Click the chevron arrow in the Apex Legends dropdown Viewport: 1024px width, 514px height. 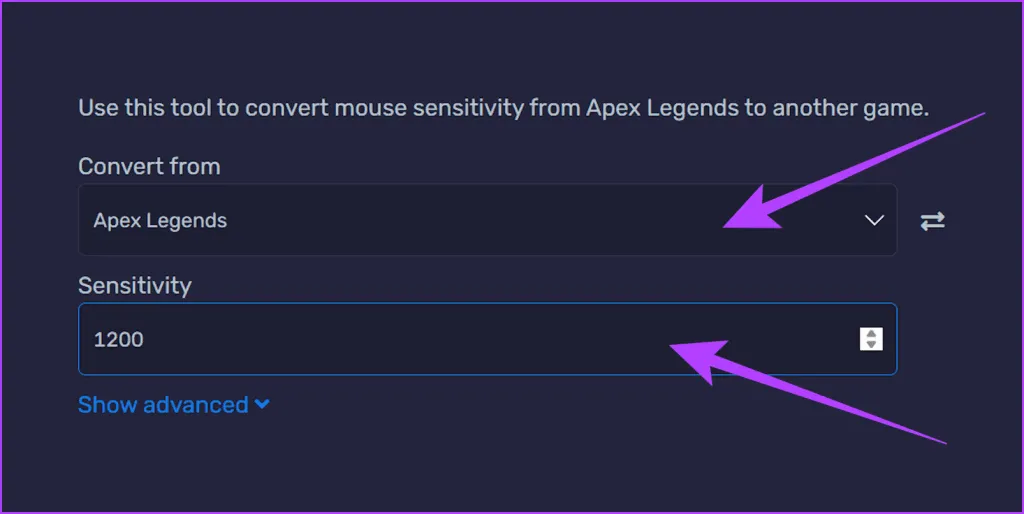pos(874,221)
